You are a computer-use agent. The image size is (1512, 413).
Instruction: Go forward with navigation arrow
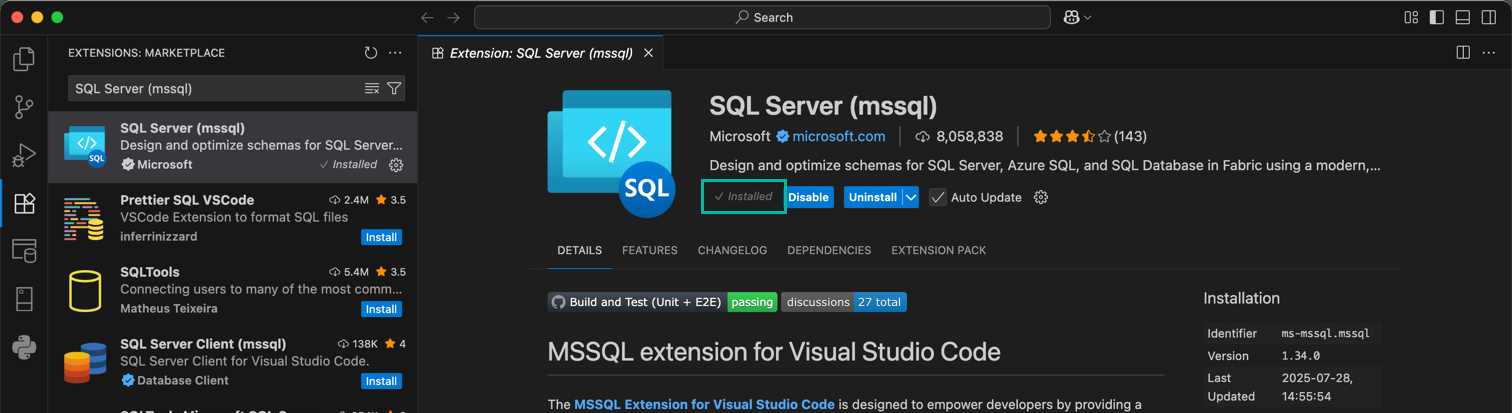coord(453,17)
